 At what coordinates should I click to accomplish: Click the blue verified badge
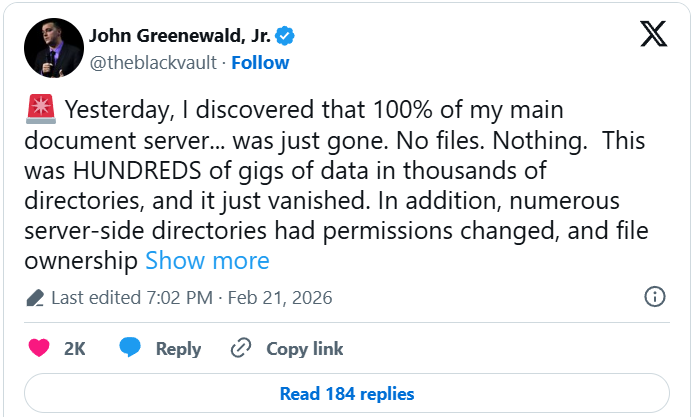coord(286,36)
